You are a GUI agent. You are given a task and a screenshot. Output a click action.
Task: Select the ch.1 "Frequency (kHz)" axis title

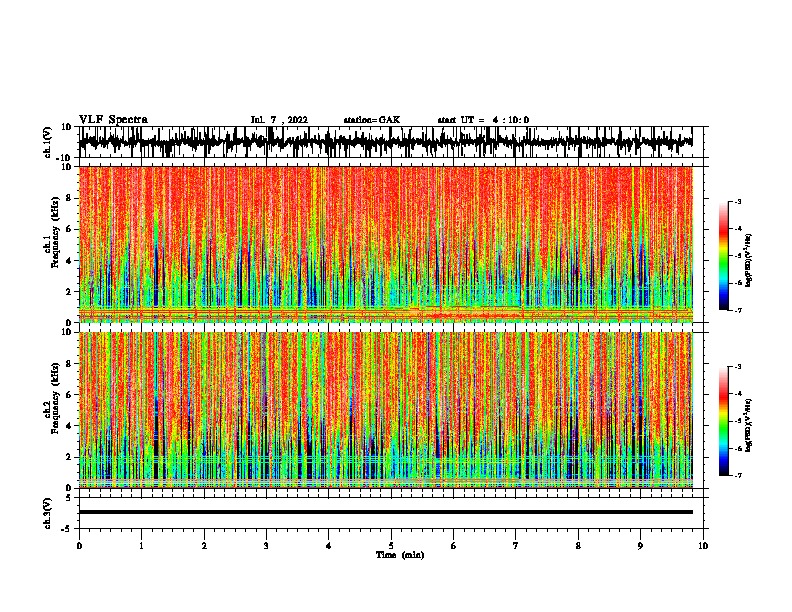[x=56, y=232]
